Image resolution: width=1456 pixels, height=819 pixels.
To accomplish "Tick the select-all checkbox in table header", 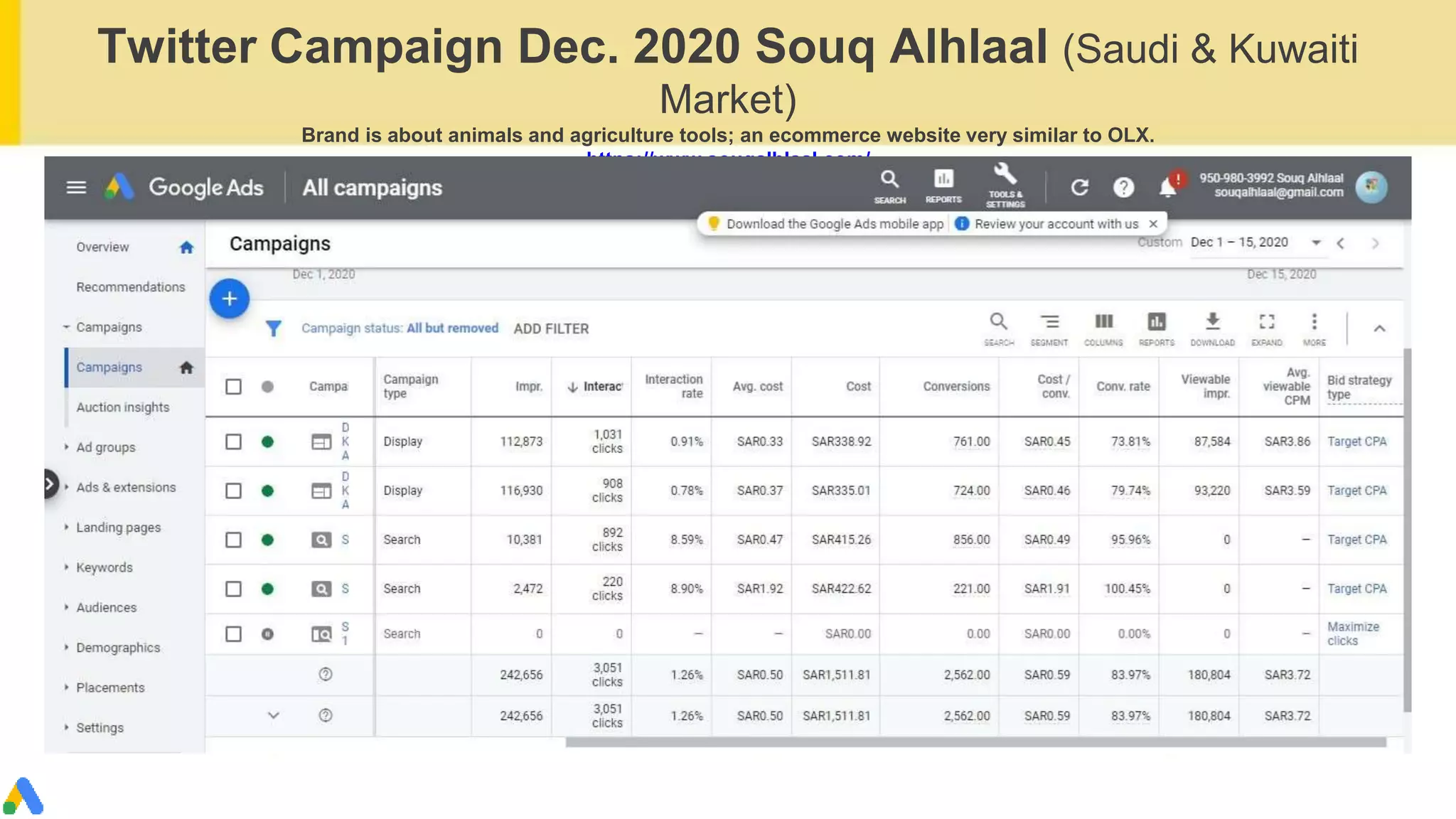I will coord(233,387).
